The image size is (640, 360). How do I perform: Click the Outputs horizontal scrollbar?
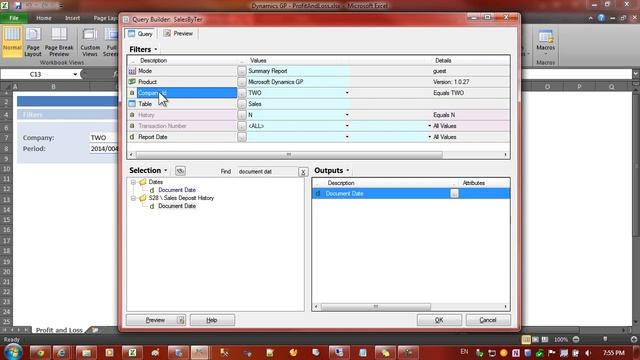[376, 307]
